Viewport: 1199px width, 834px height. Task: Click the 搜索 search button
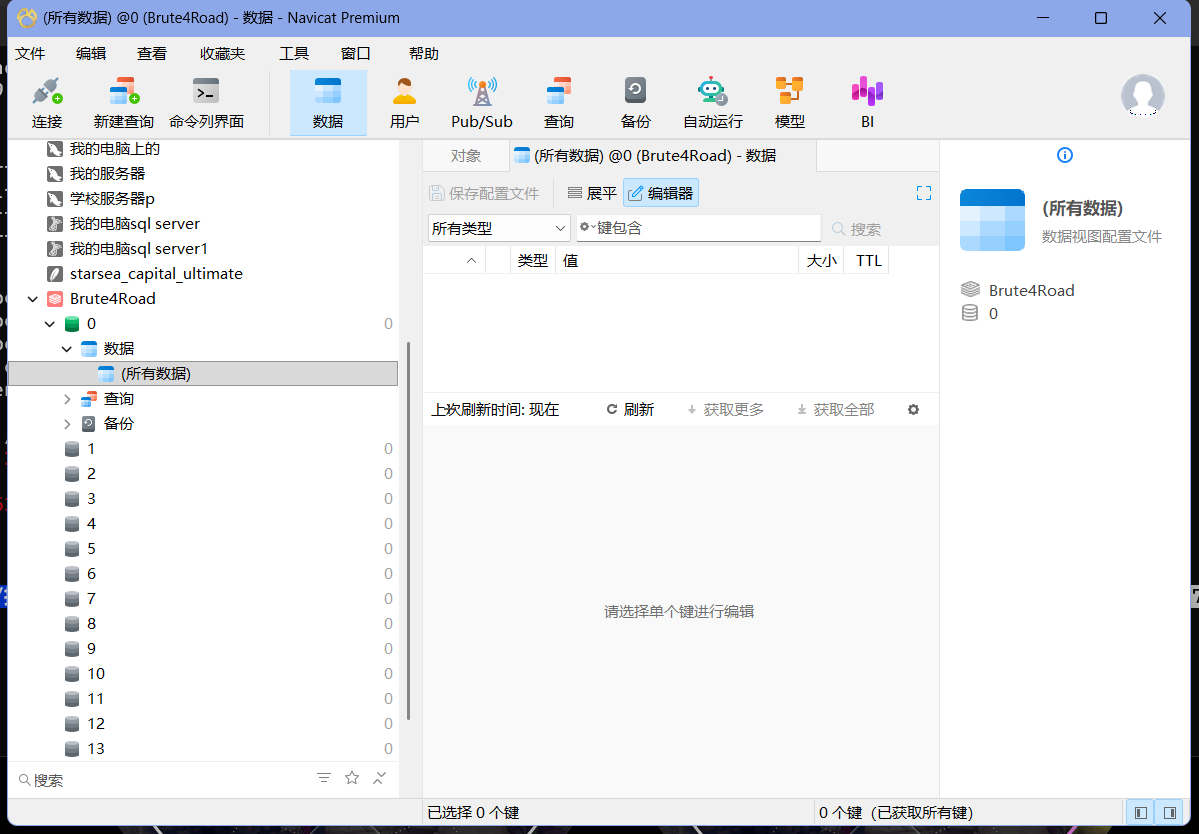856,229
